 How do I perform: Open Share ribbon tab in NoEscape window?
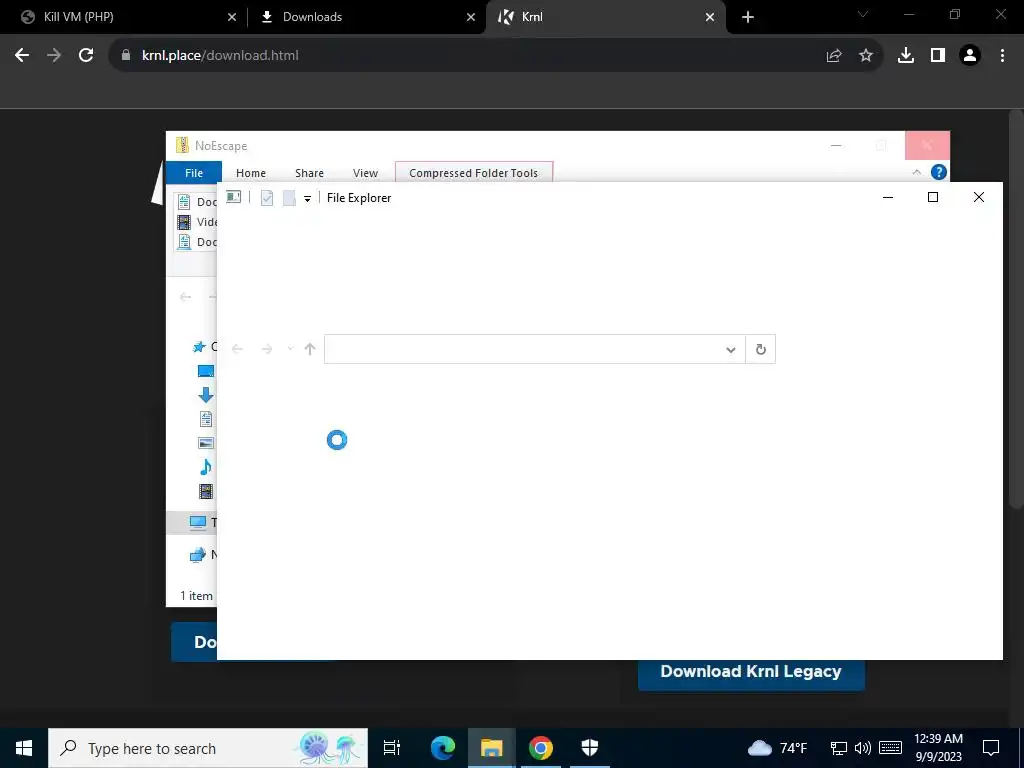pyautogui.click(x=310, y=173)
